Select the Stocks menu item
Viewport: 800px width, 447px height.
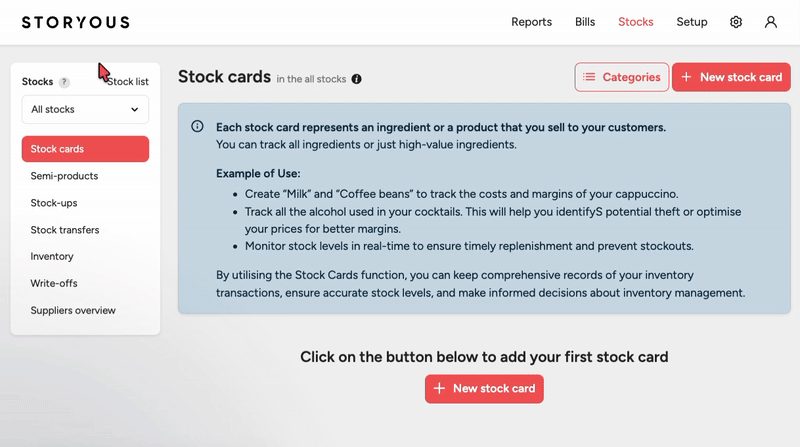click(636, 22)
